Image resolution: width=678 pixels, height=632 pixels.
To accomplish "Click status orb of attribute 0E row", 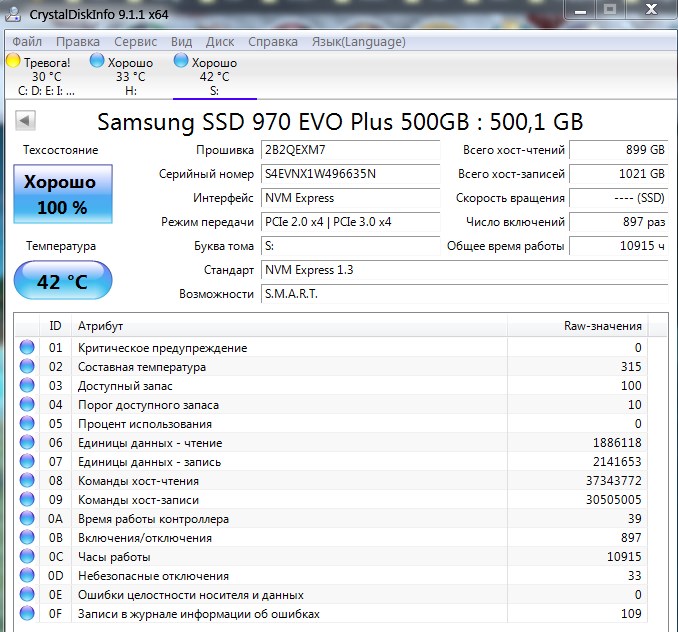I will pos(27,594).
